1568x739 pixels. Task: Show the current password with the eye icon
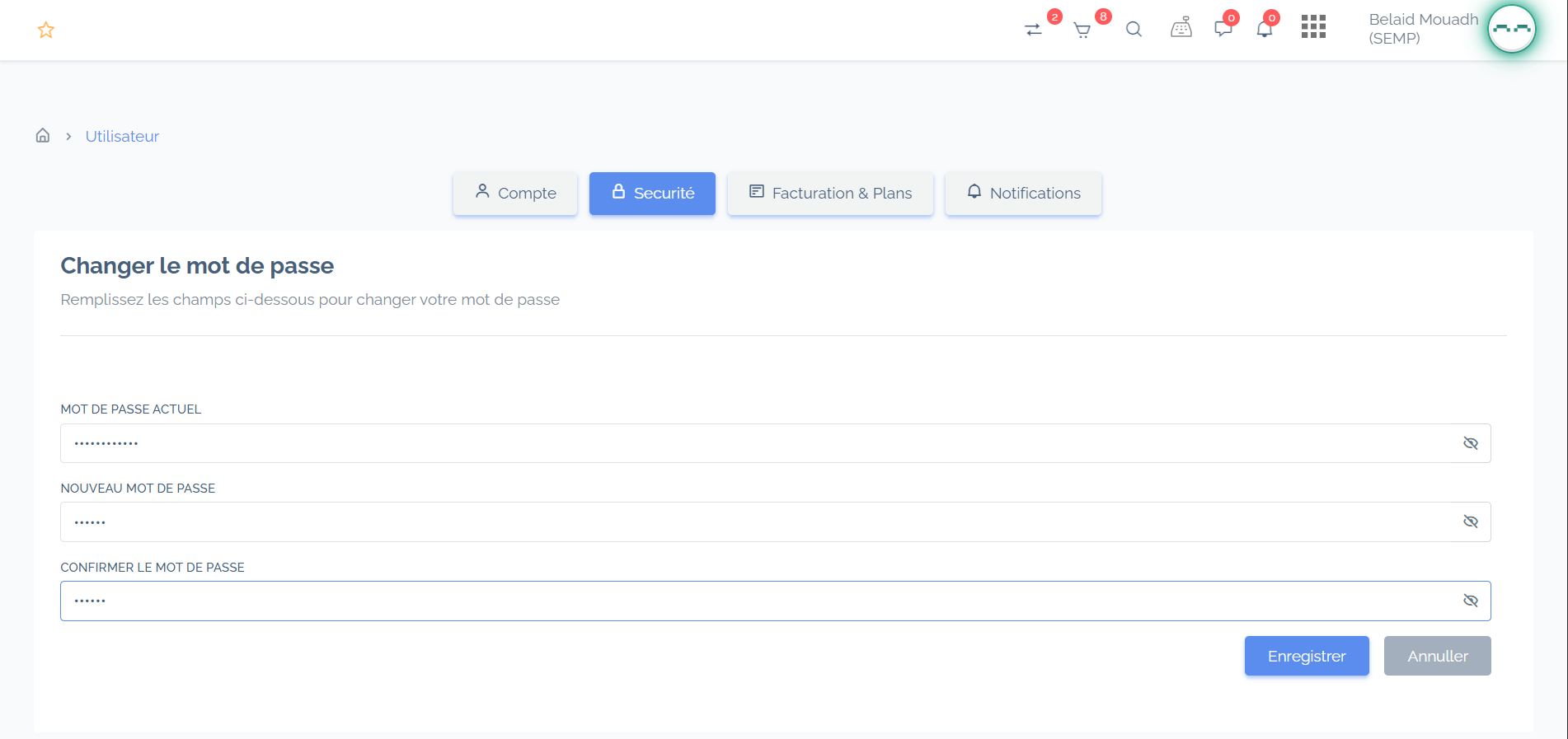(1471, 443)
